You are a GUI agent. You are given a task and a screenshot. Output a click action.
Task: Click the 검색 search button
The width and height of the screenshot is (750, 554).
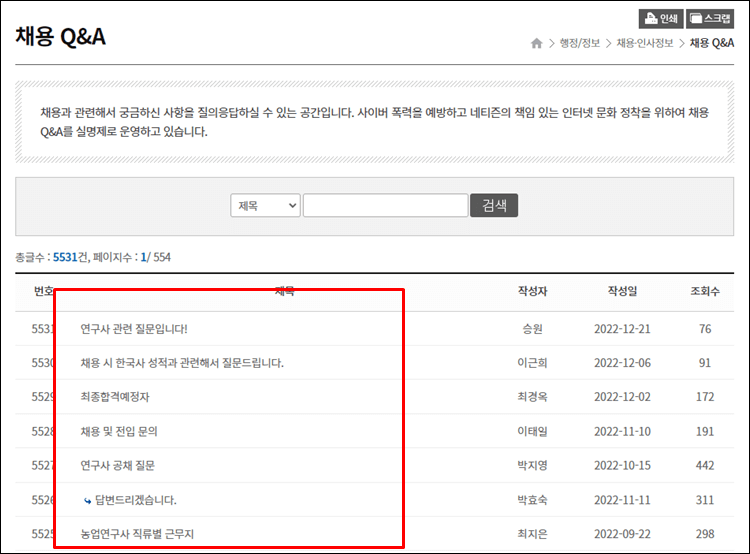(494, 206)
